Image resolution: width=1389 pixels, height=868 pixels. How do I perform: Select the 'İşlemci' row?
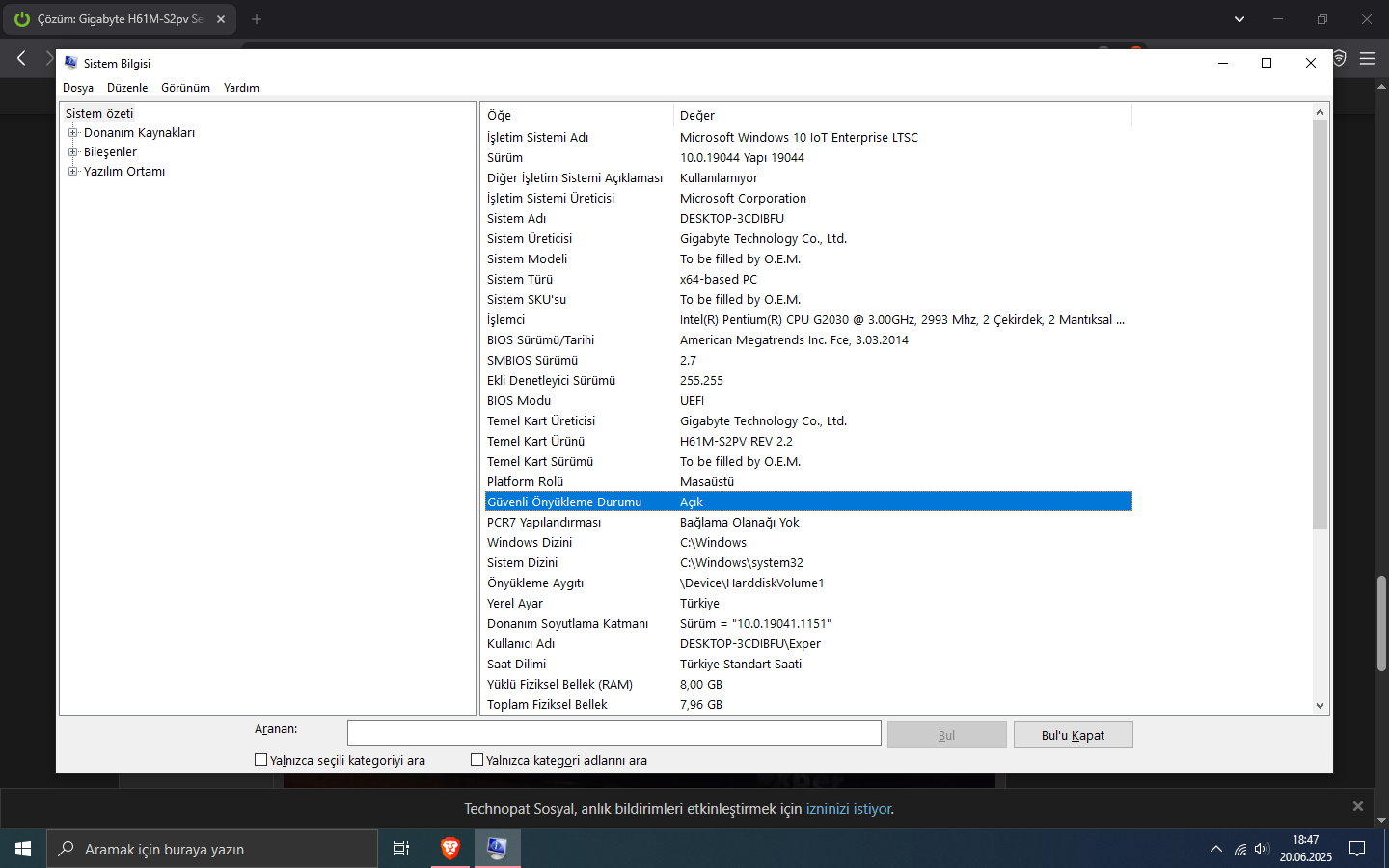pyautogui.click(x=808, y=319)
